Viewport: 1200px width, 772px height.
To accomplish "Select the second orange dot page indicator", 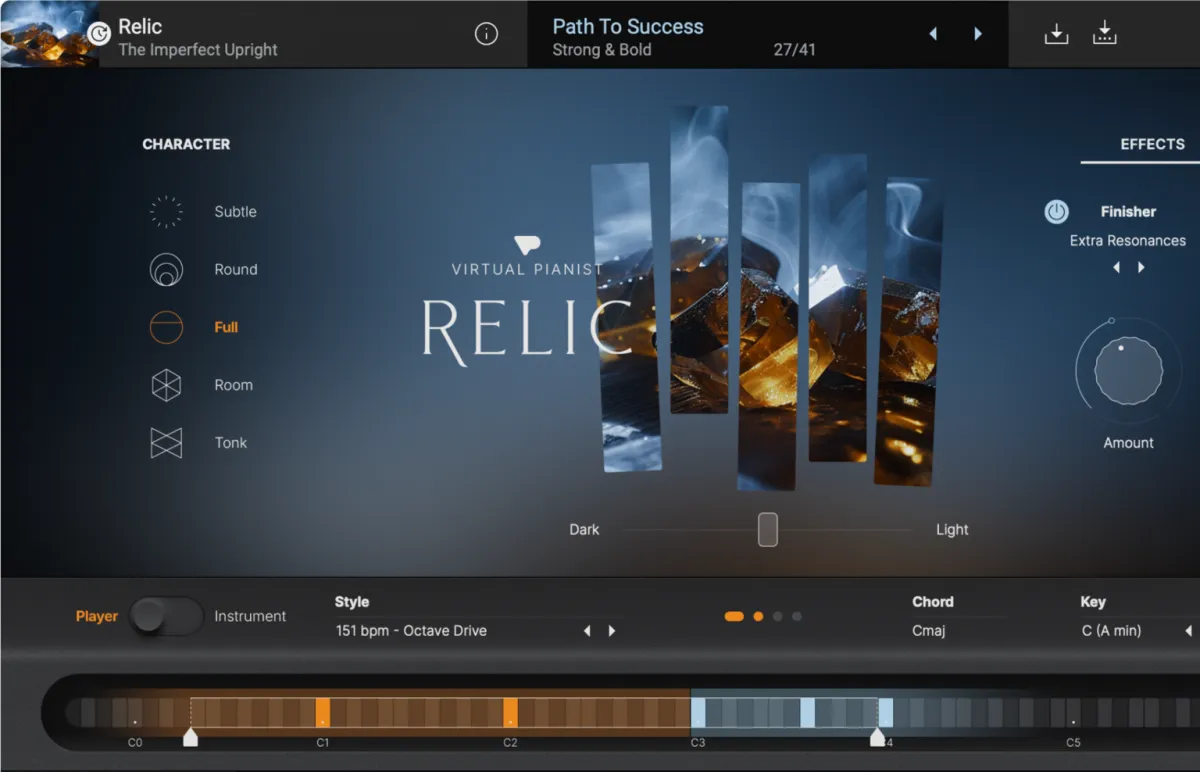I will (758, 617).
